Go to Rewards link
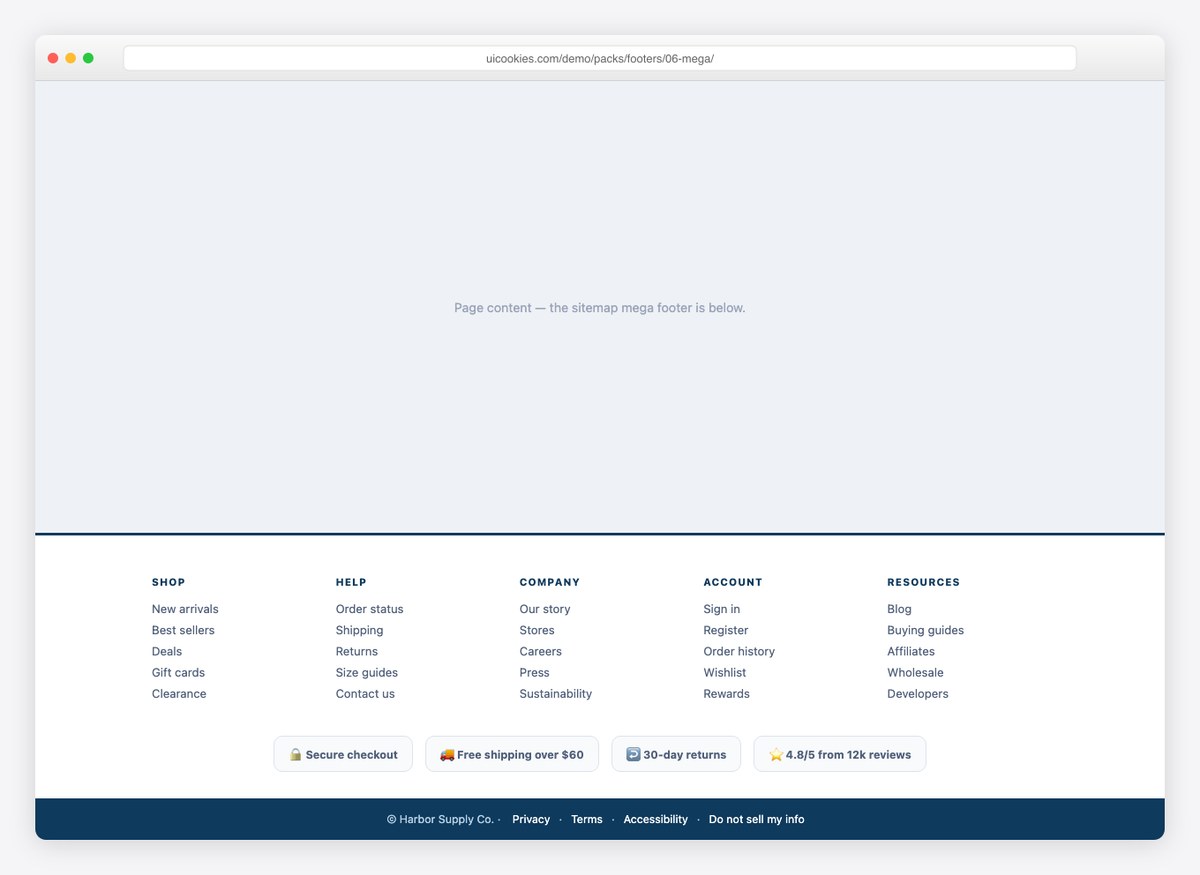Image resolution: width=1200 pixels, height=875 pixels. pos(727,693)
